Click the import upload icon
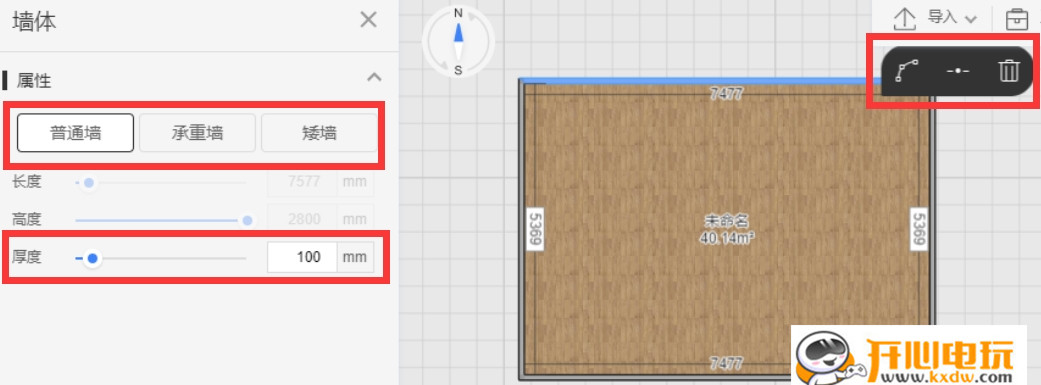Viewport: 1041px width, 385px height. pyautogui.click(x=904, y=19)
